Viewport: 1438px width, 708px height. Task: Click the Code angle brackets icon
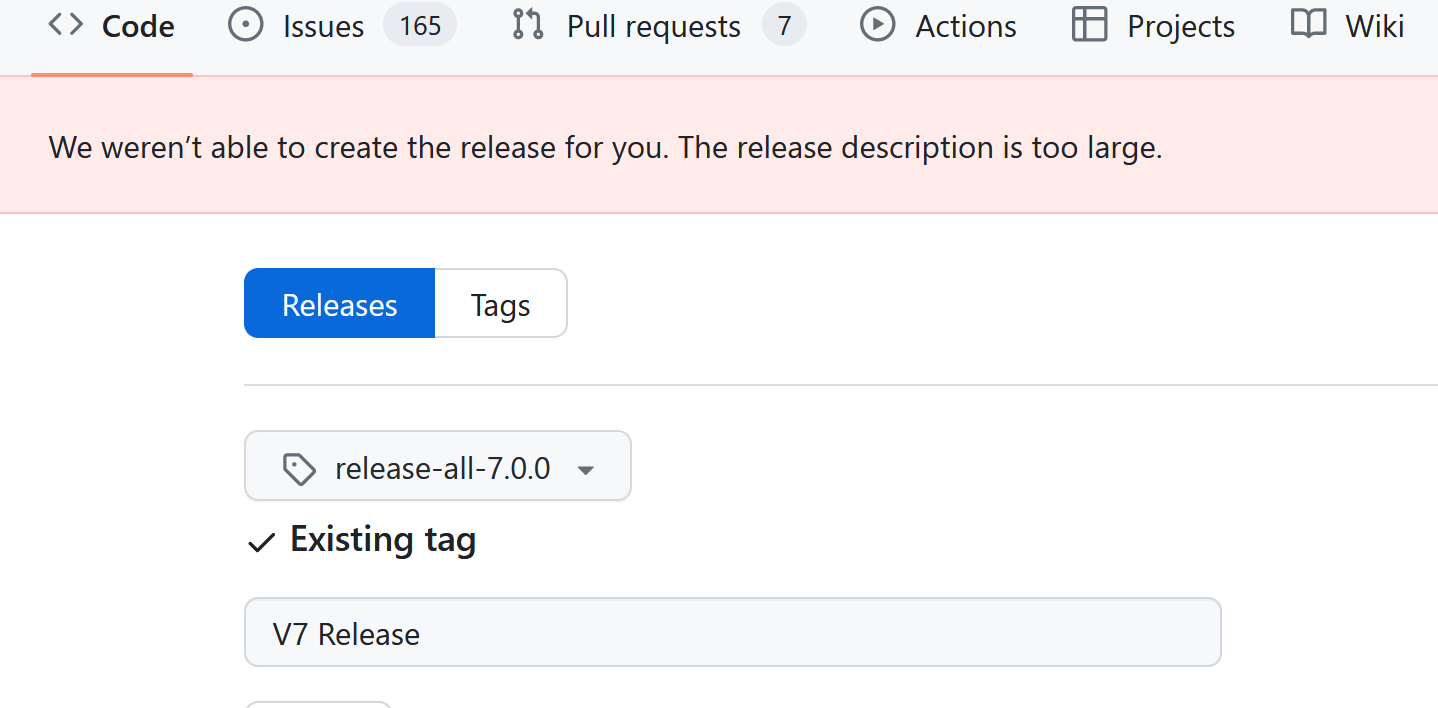point(64,25)
